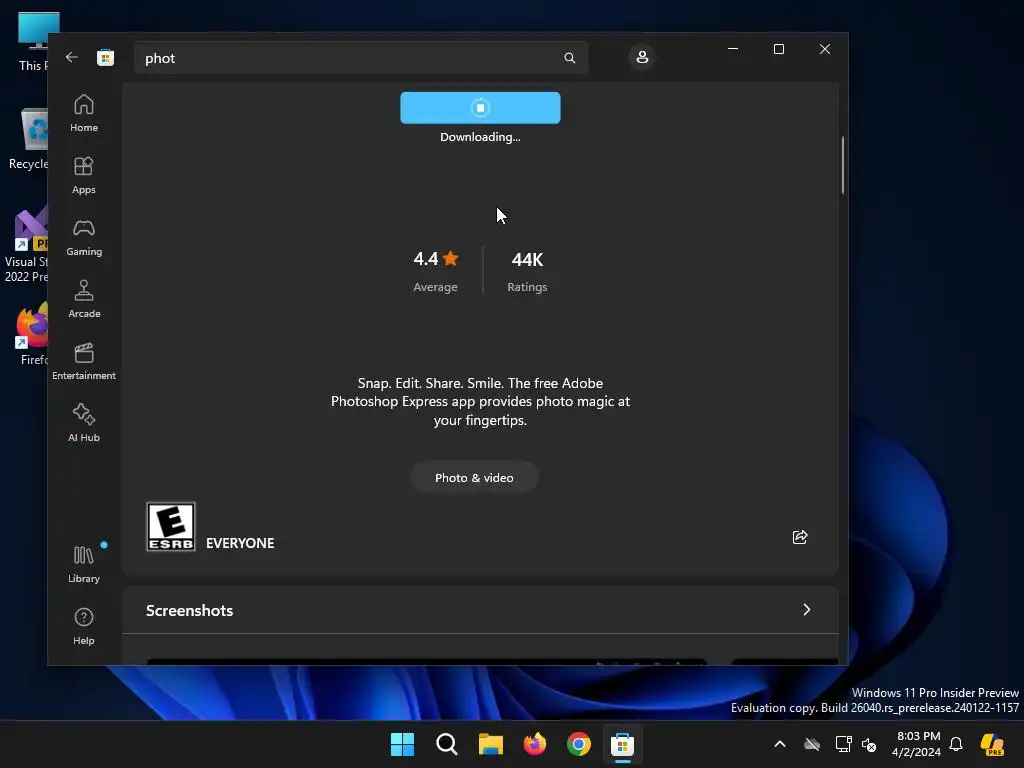Click the EVERYONE rating label
The height and width of the screenshot is (768, 1024).
(x=240, y=543)
